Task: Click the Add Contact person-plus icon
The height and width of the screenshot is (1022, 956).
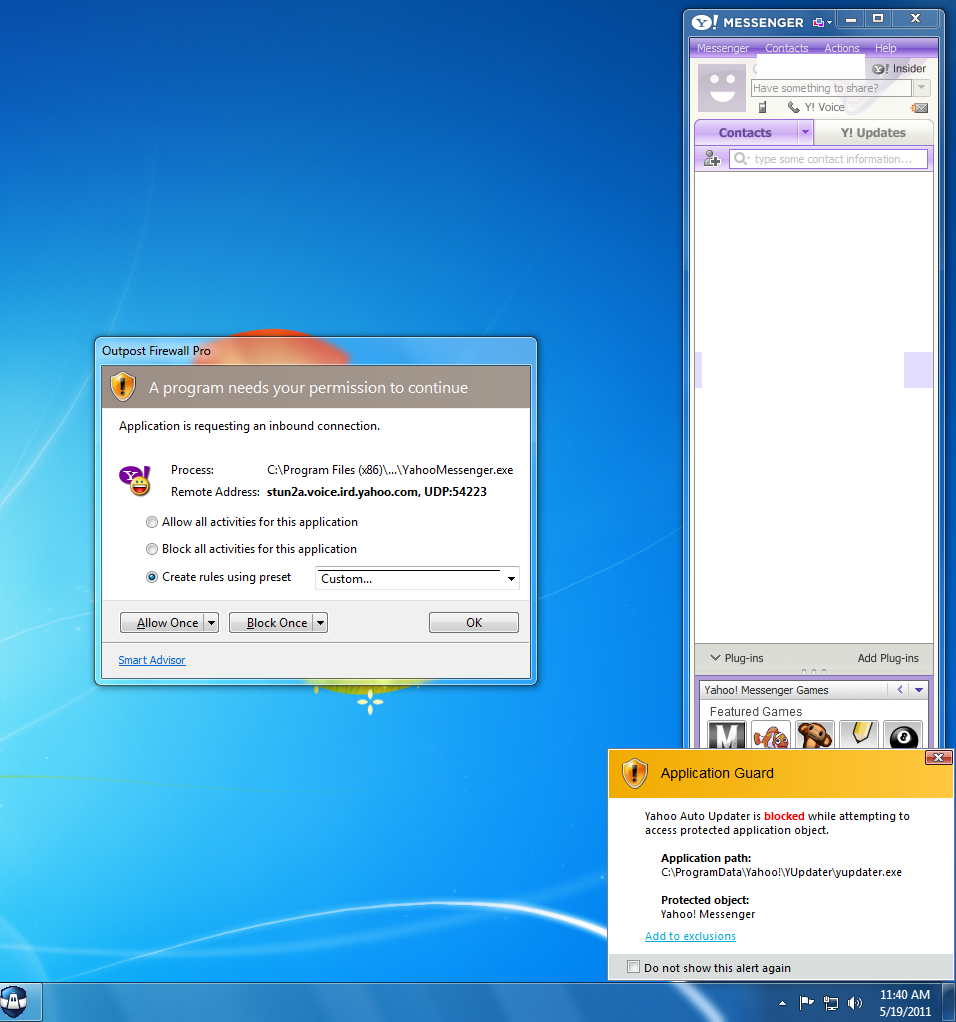Action: [712, 158]
